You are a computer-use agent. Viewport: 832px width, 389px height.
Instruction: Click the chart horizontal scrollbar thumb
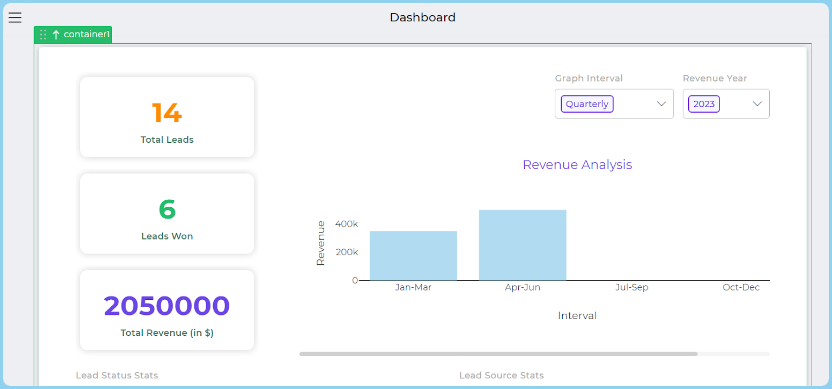click(x=498, y=353)
